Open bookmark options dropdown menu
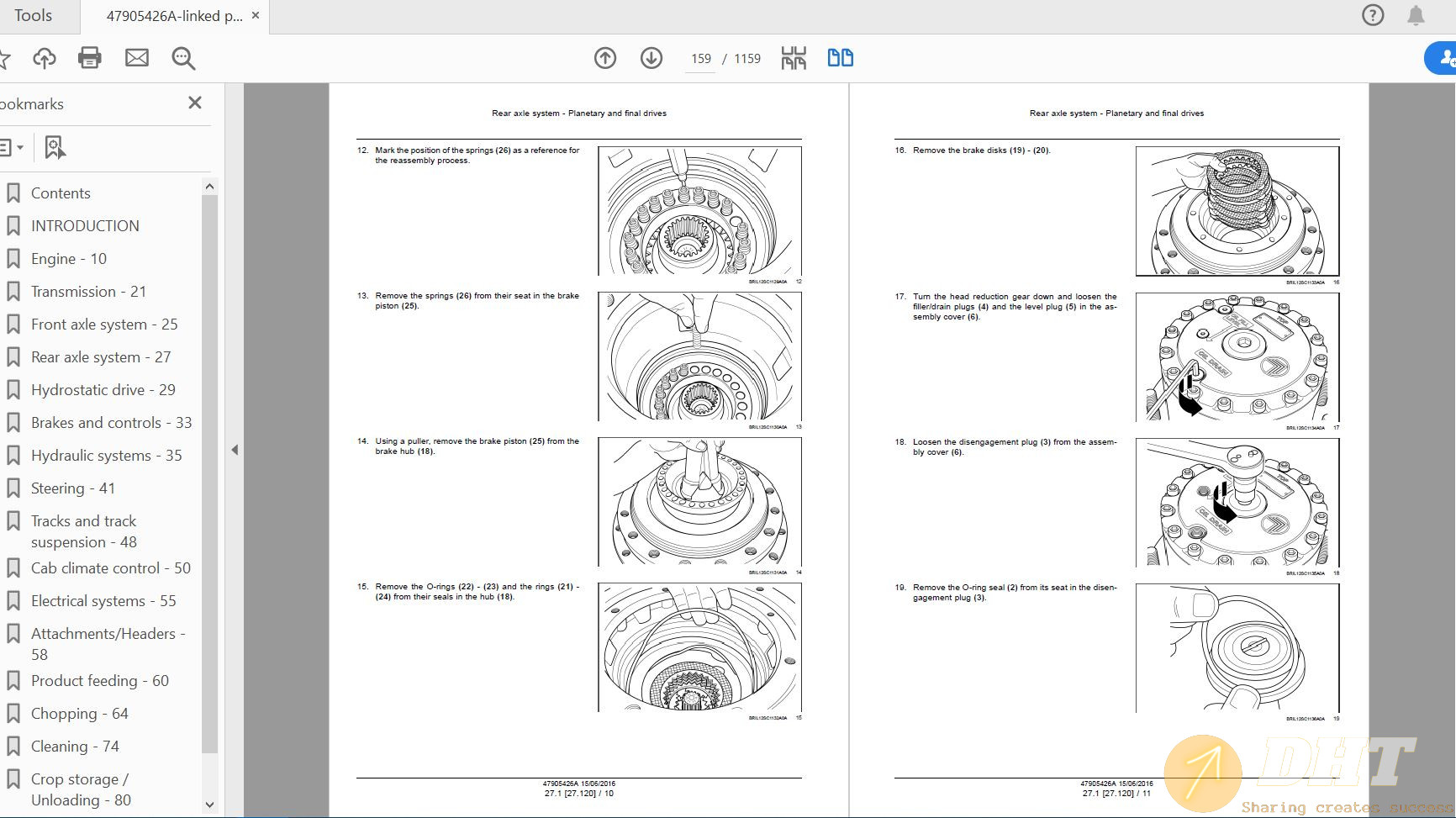 11,148
